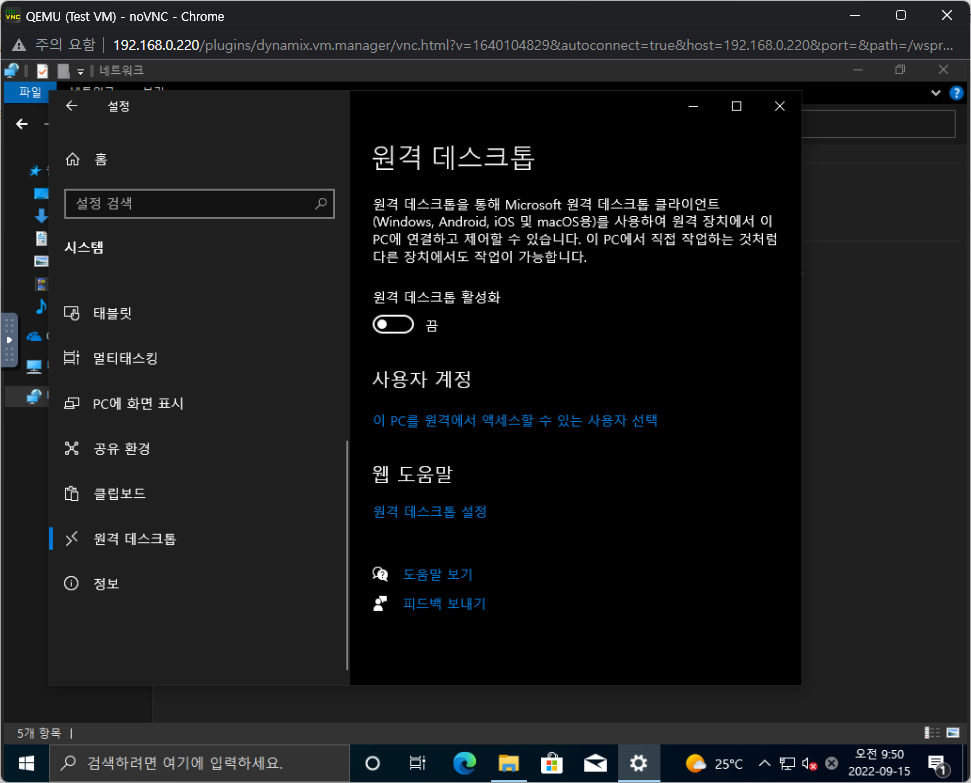
Task: Select Music note in Explorer pane
Action: [41, 306]
